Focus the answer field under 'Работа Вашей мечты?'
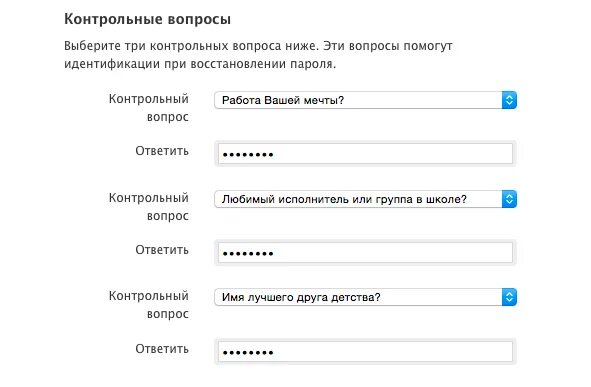This screenshot has height=387, width=591. coord(365,153)
